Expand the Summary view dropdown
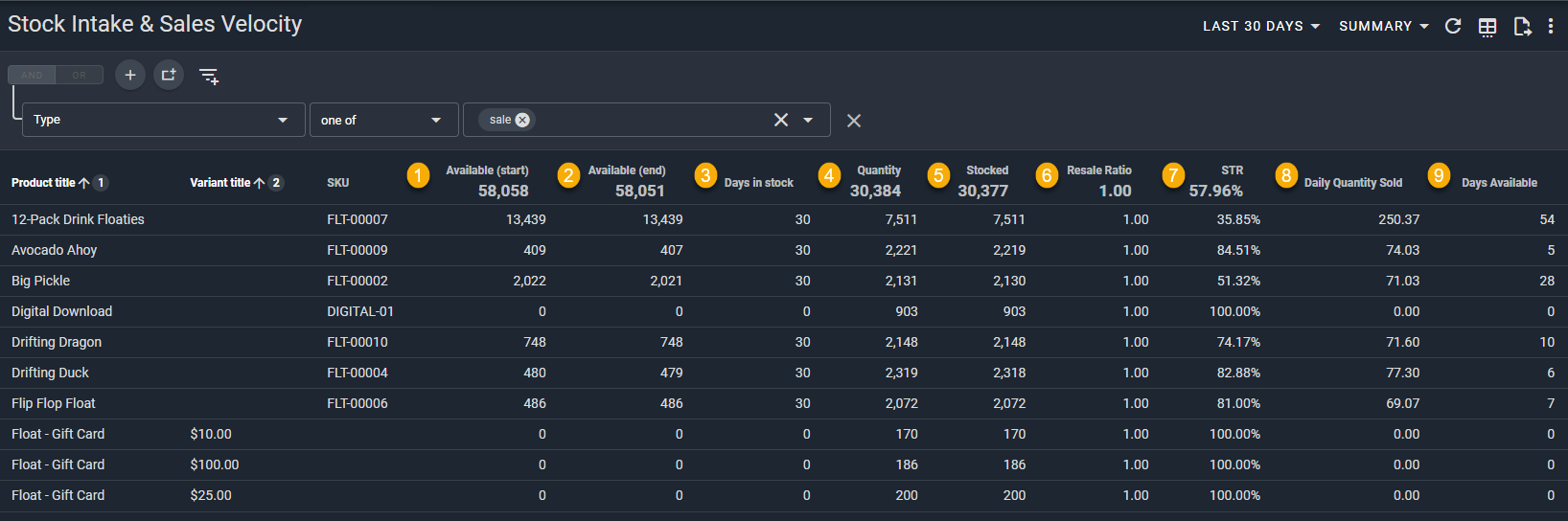 1383,26
